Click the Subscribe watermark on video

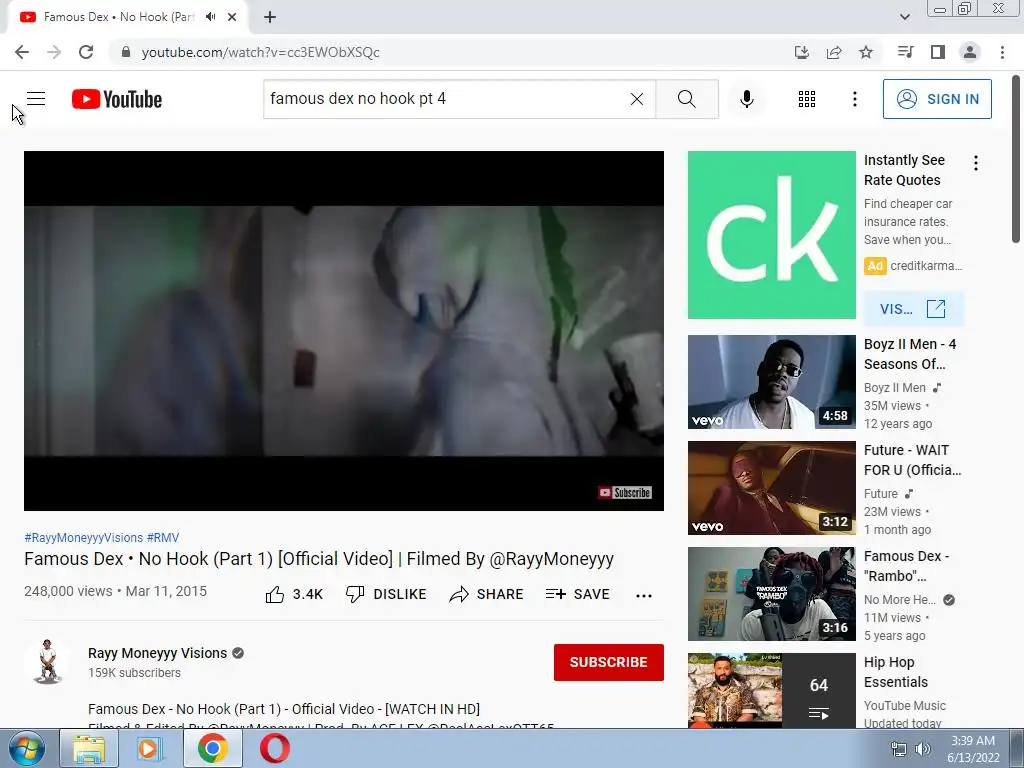pyautogui.click(x=625, y=492)
